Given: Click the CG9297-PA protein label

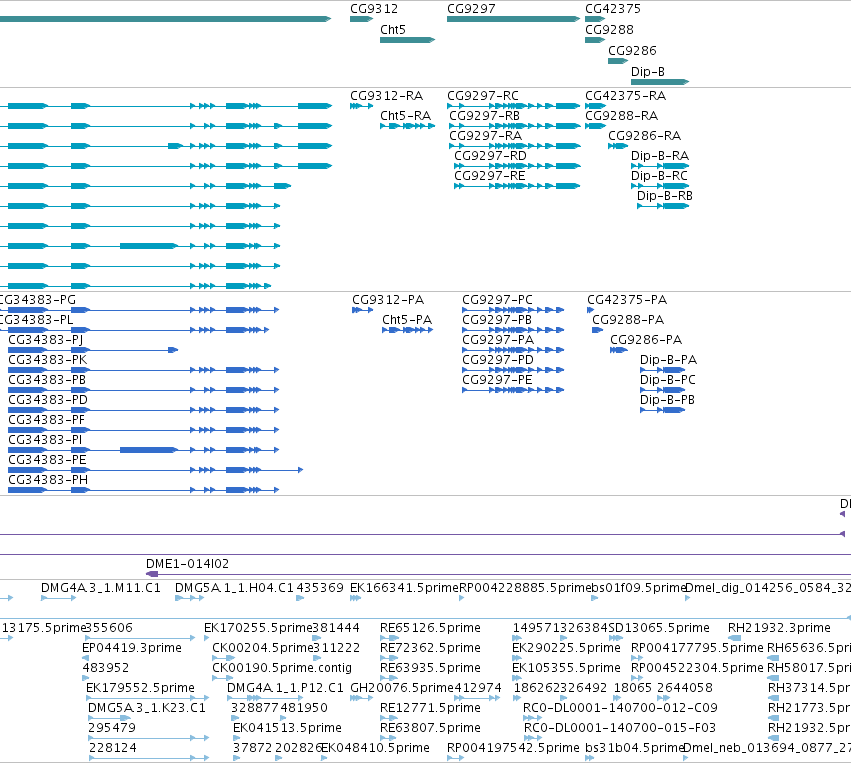Looking at the screenshot, I should 498,340.
